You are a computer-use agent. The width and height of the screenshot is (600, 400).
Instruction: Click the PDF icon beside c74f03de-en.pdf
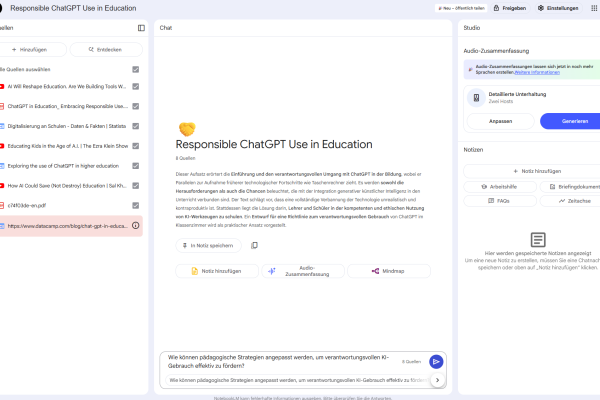[x=2, y=206]
